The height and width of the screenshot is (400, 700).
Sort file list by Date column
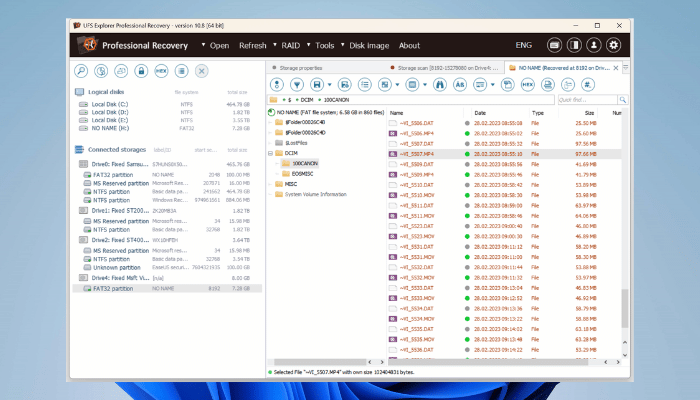(x=480, y=113)
